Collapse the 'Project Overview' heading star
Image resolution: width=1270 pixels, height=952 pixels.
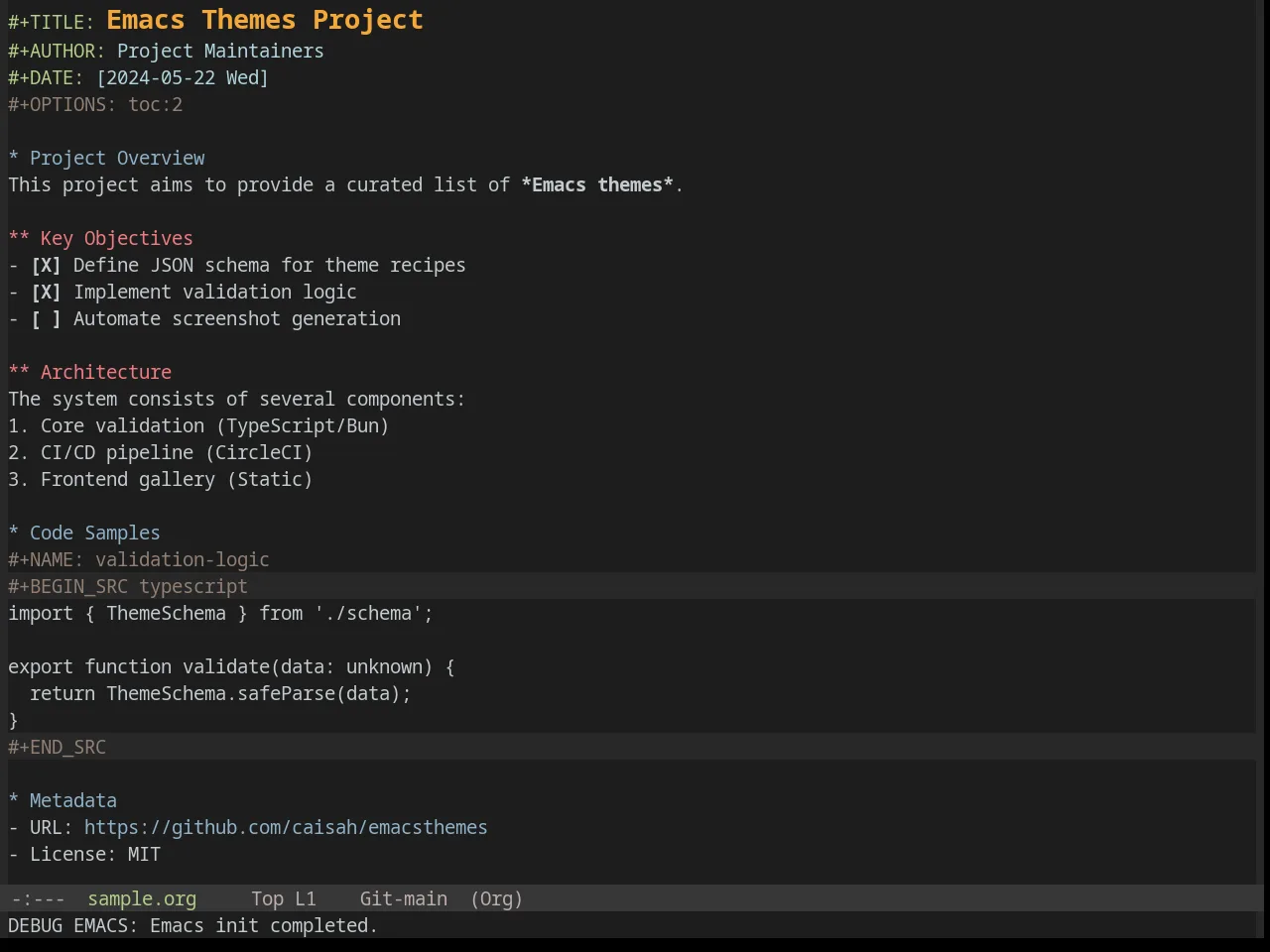tap(14, 159)
